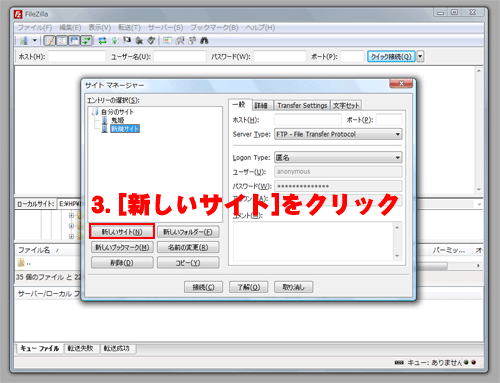The height and width of the screenshot is (383, 500).
Task: Click the 名前の変更(R) button
Action: 188,247
